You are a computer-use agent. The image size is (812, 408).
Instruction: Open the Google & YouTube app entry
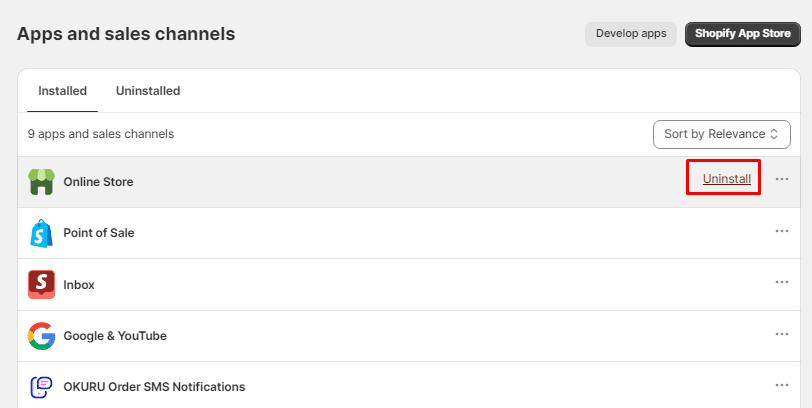115,336
